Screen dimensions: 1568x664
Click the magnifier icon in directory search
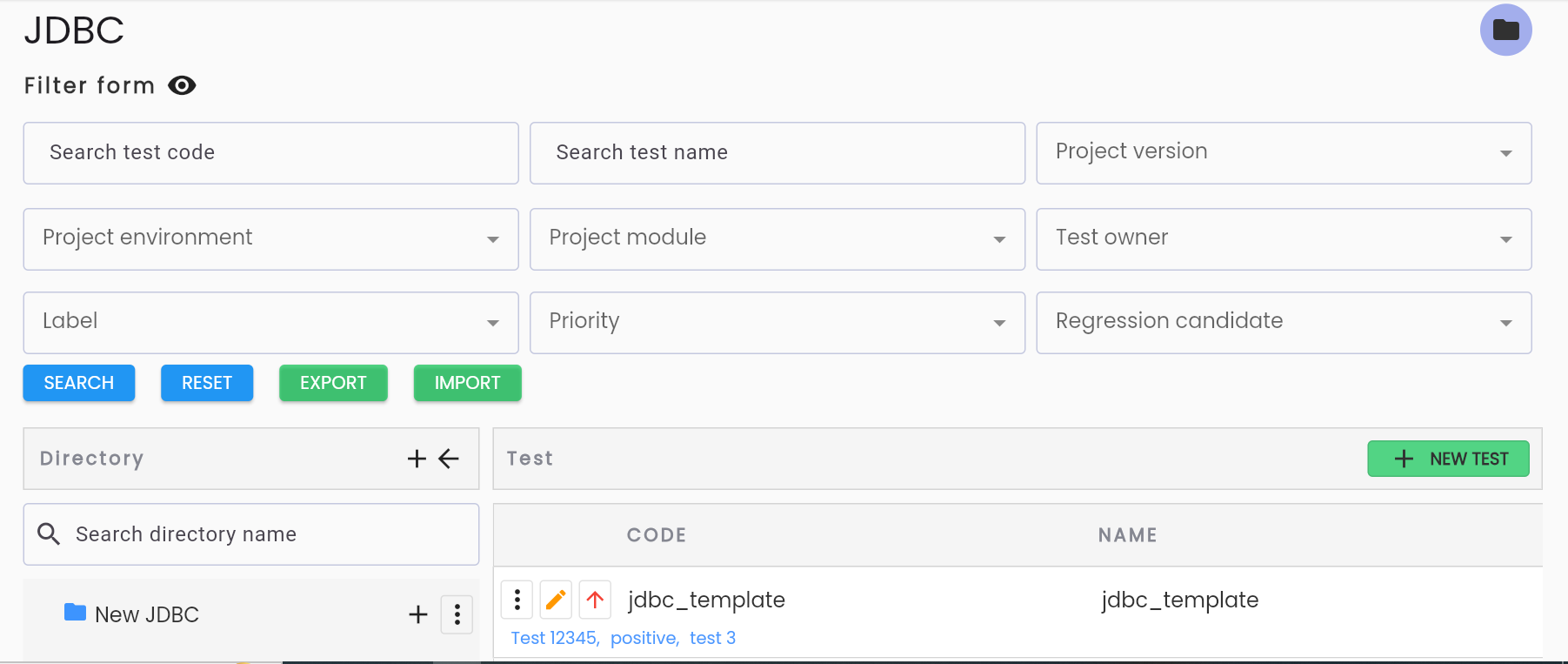49,533
